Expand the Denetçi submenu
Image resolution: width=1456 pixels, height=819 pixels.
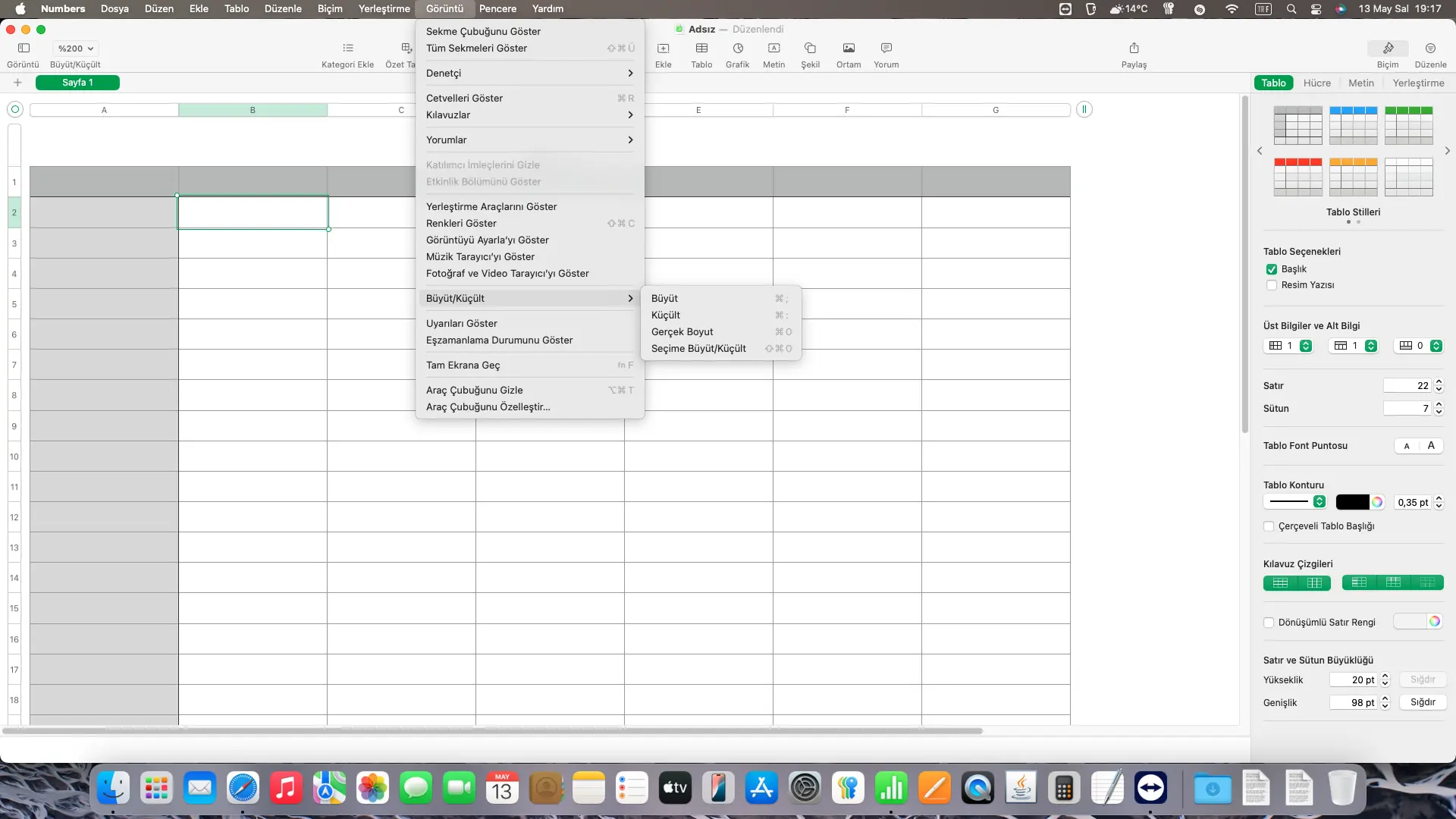529,73
